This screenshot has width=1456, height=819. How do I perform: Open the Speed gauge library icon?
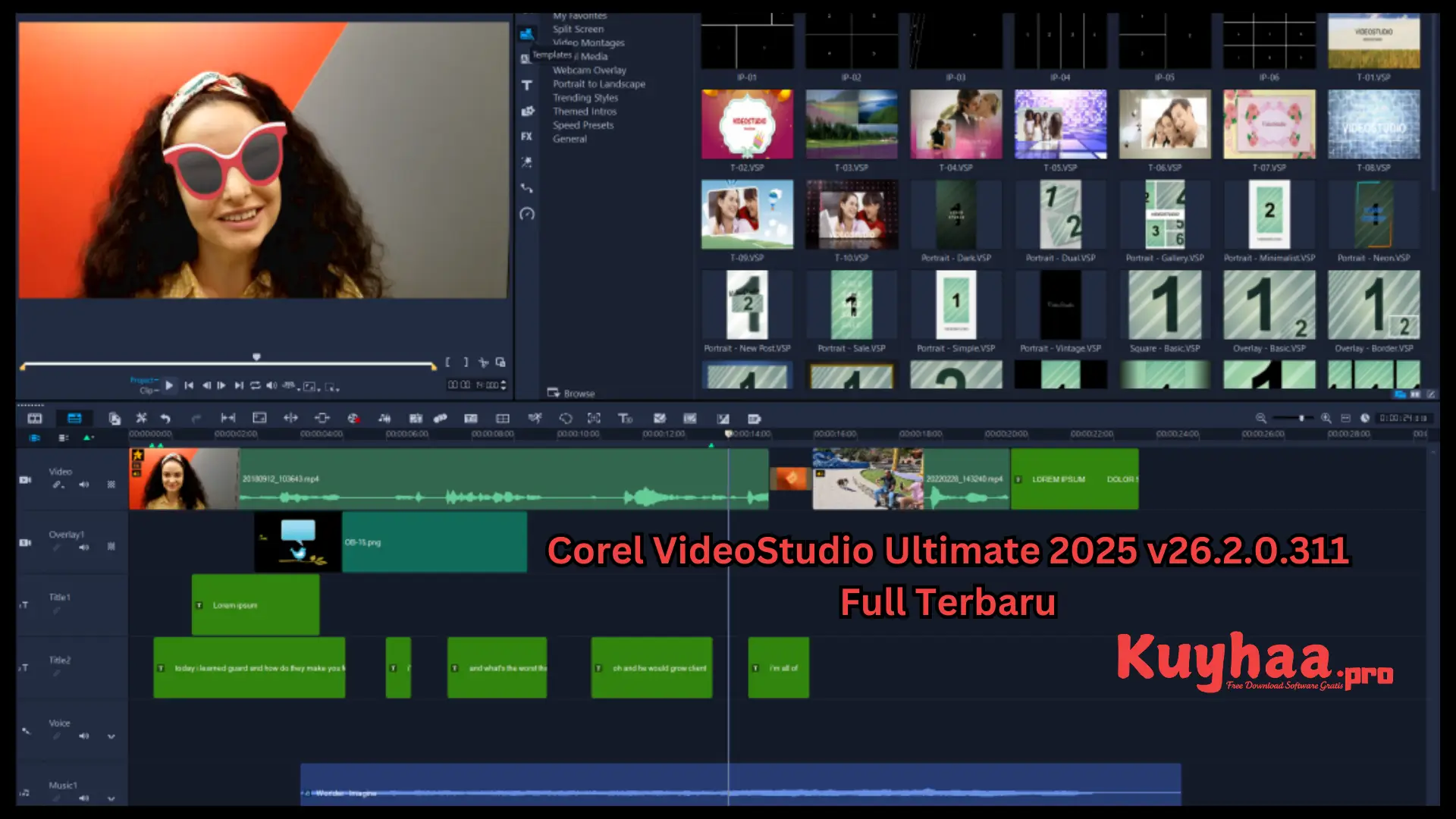click(x=527, y=214)
